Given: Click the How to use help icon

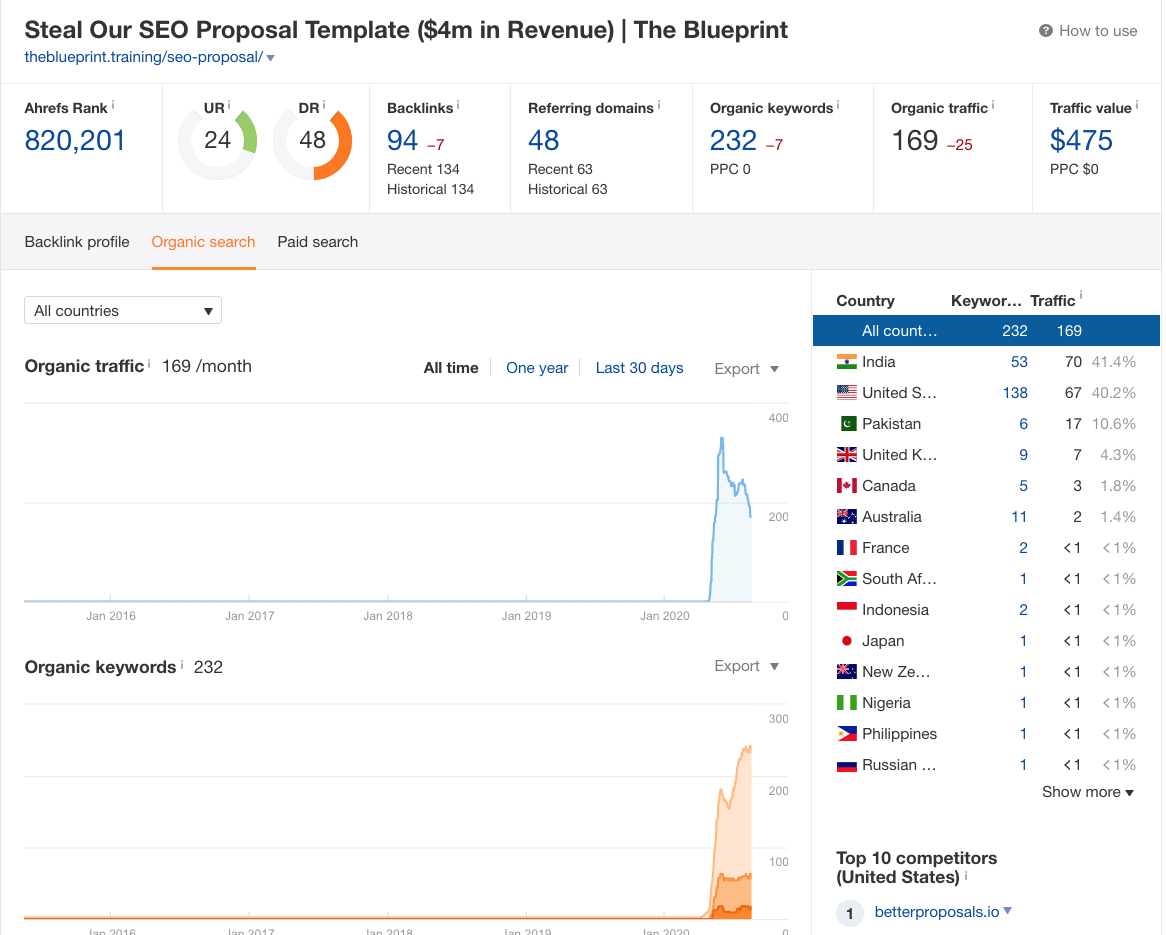Looking at the screenshot, I should click(1046, 30).
